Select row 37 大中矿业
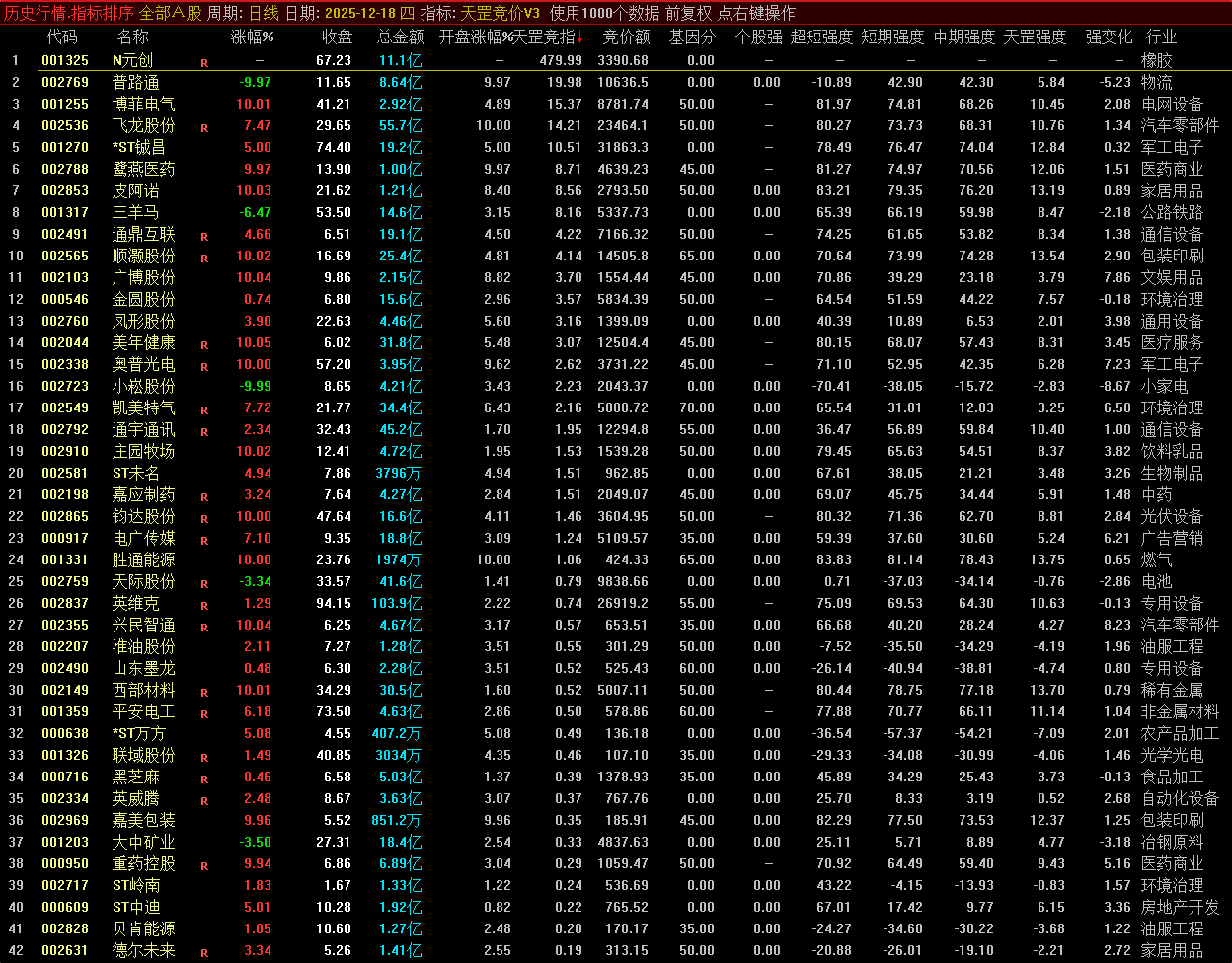This screenshot has width=1232, height=963. click(143, 842)
